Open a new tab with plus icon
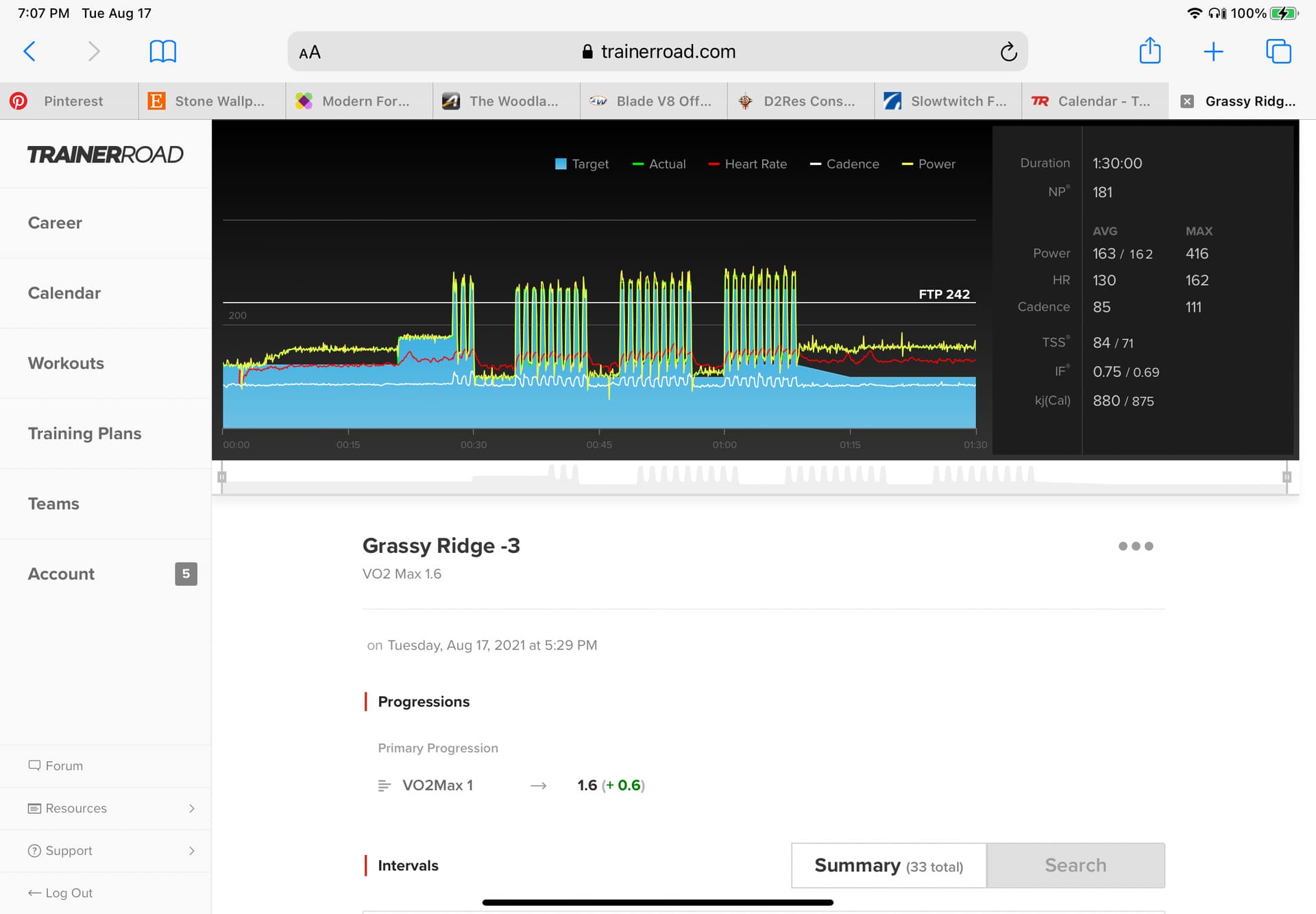The image size is (1316, 914). (1213, 51)
